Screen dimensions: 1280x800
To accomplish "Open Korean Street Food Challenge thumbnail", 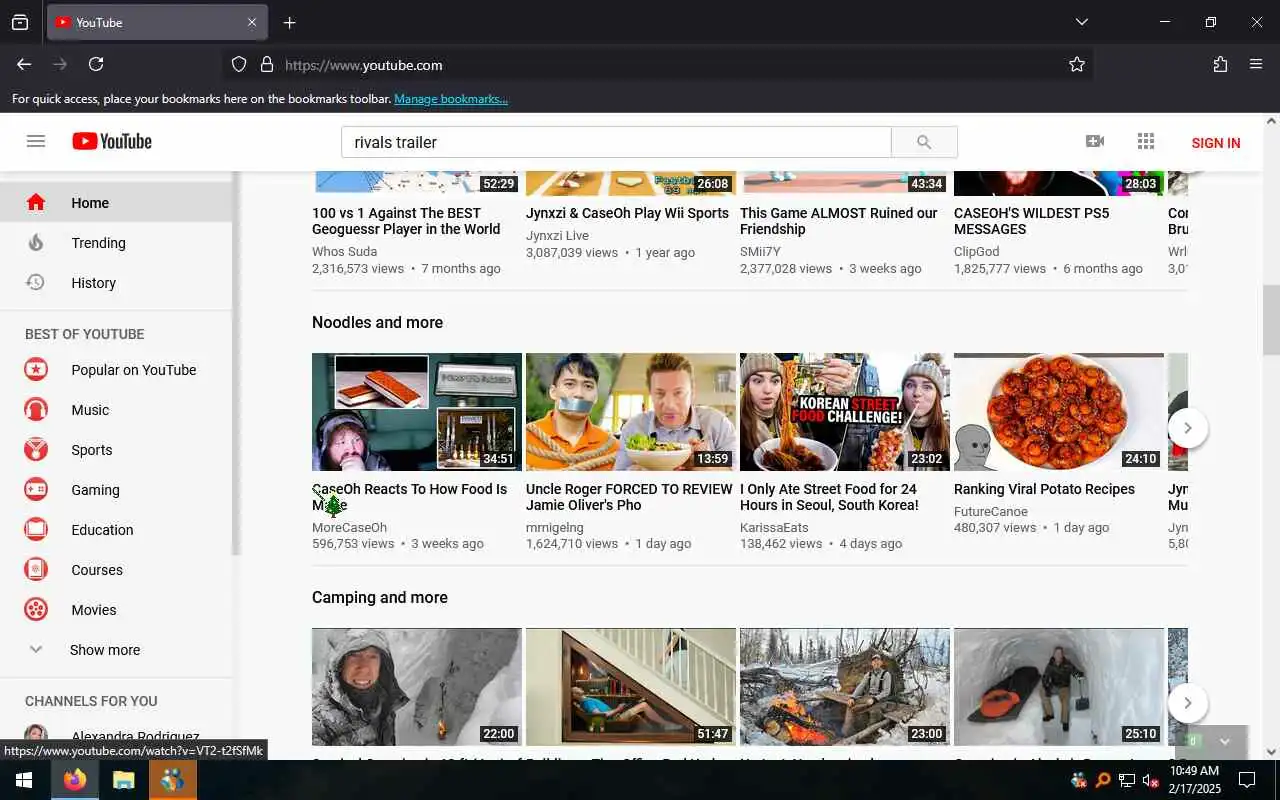I will coord(845,412).
